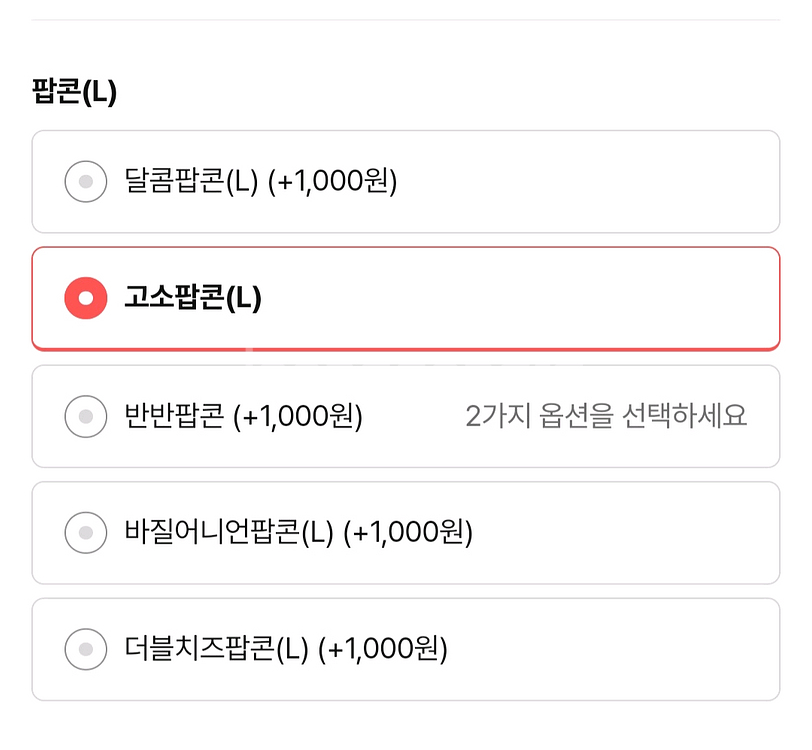The height and width of the screenshot is (750, 812).
Task: Pick the 바질어니언팝콘(L) radio circle
Action: [x=86, y=532]
